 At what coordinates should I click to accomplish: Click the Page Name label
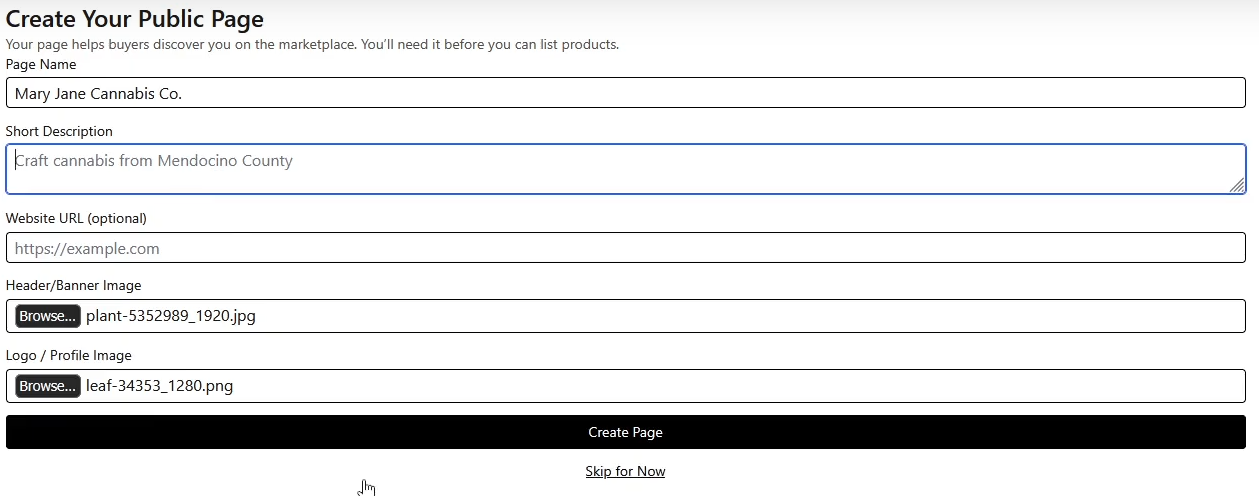pos(41,64)
